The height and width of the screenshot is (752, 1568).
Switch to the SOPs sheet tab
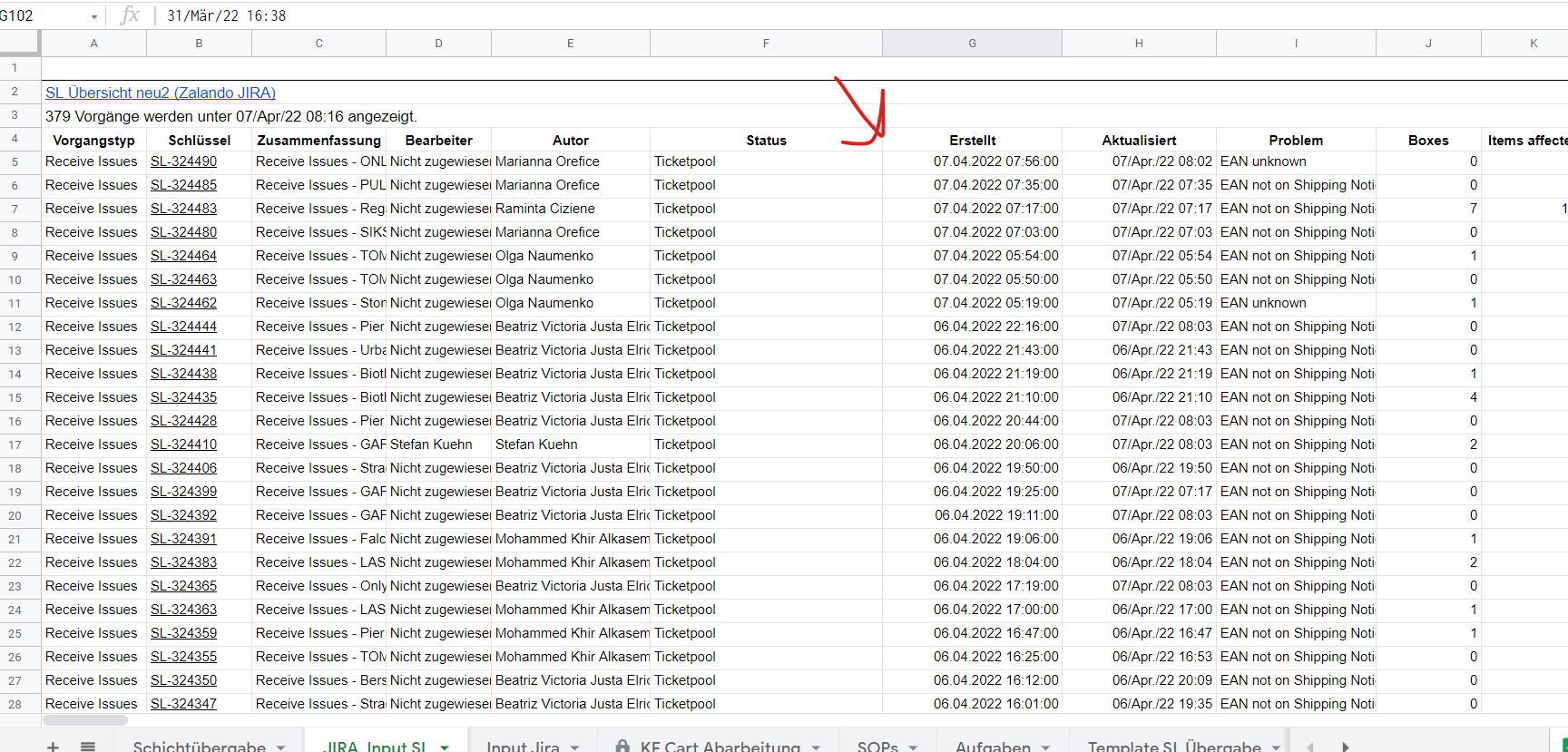(x=877, y=746)
